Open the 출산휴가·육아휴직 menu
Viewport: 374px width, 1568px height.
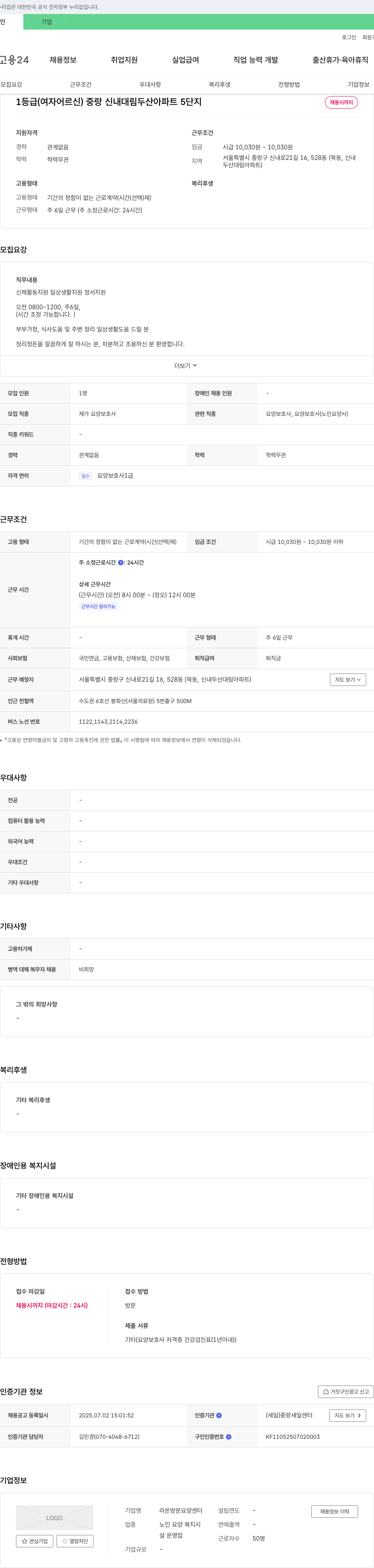[x=340, y=60]
